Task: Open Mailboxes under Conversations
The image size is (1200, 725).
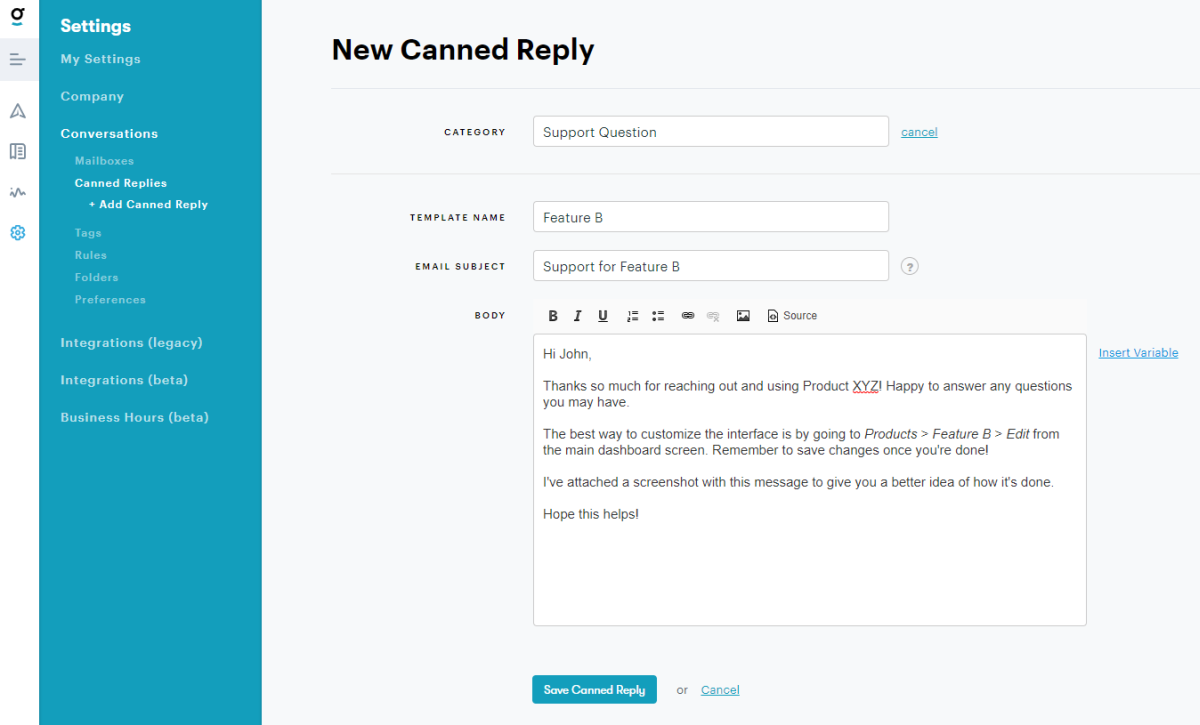Action: (104, 161)
